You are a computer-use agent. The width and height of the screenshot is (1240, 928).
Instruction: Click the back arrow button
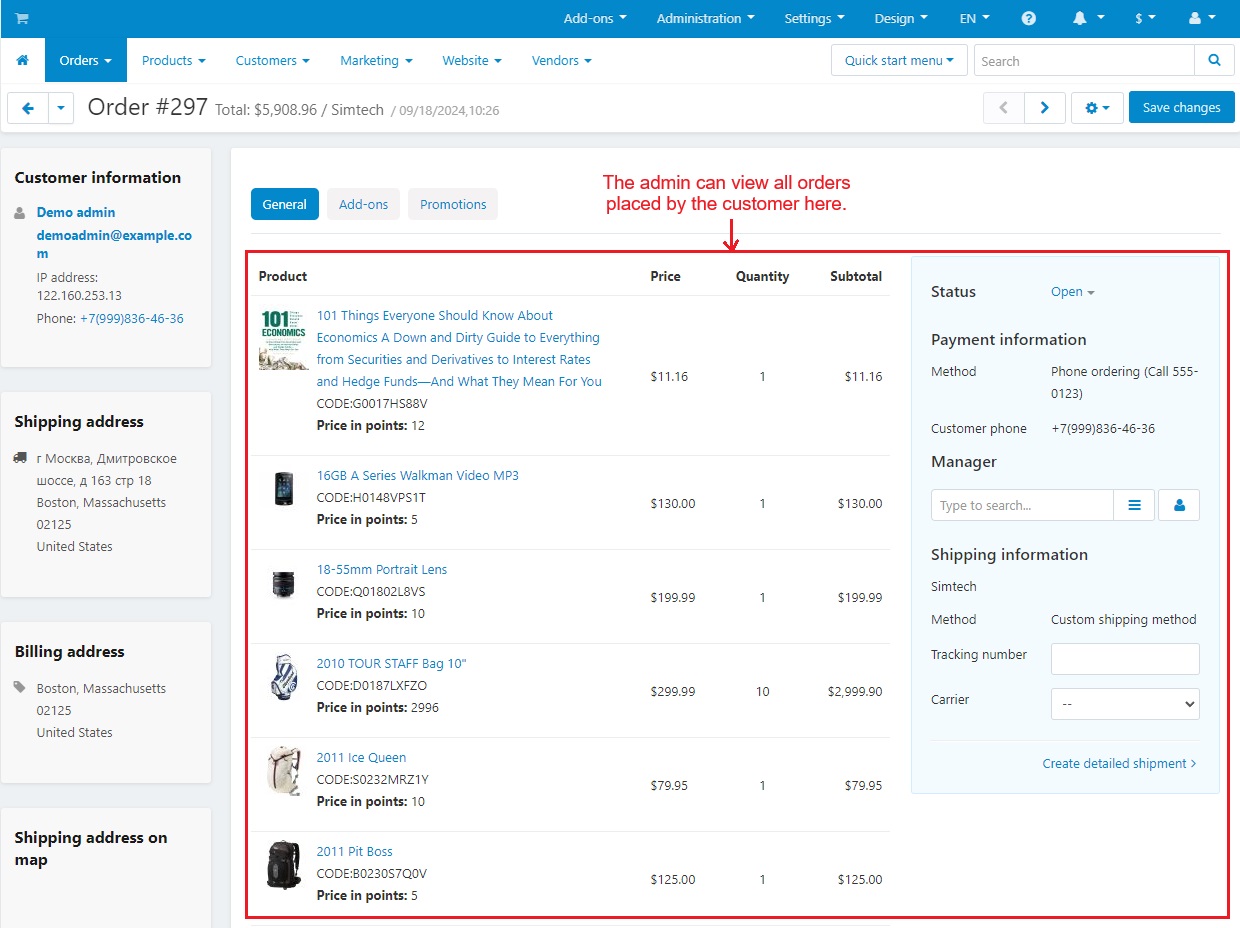28,108
